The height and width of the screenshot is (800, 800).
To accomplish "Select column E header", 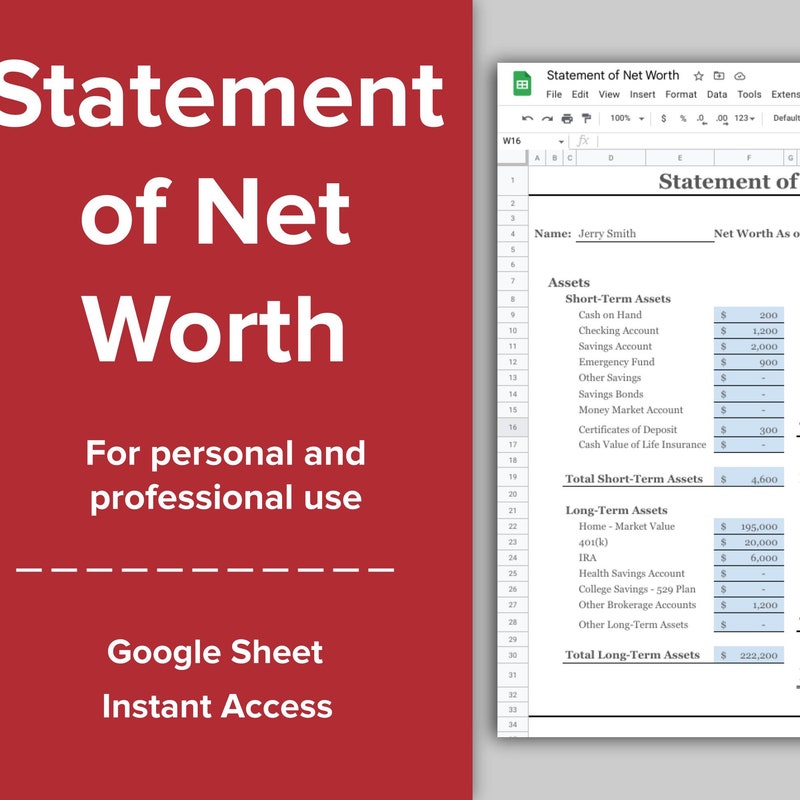I will tap(680, 158).
